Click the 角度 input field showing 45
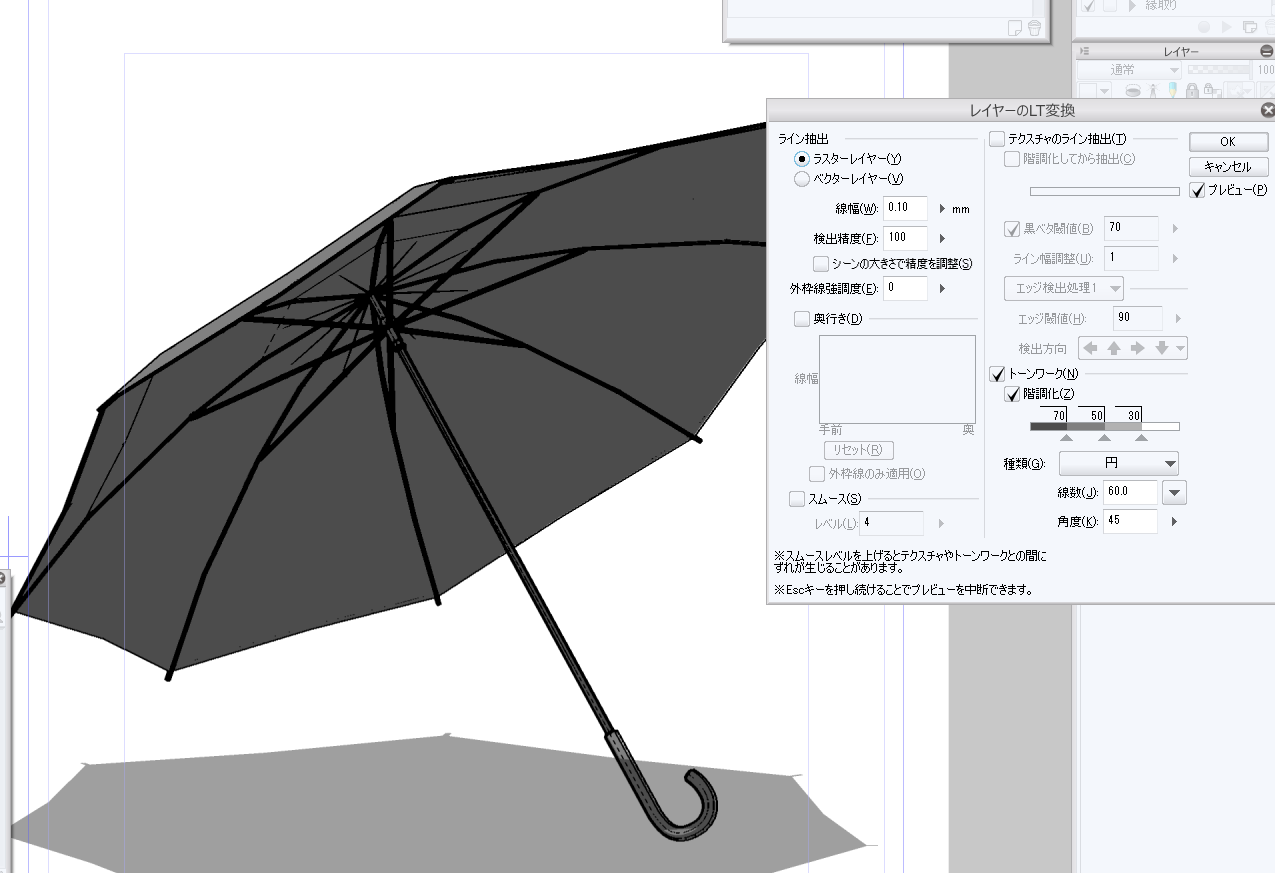The width and height of the screenshot is (1275, 873). pyautogui.click(x=1132, y=522)
